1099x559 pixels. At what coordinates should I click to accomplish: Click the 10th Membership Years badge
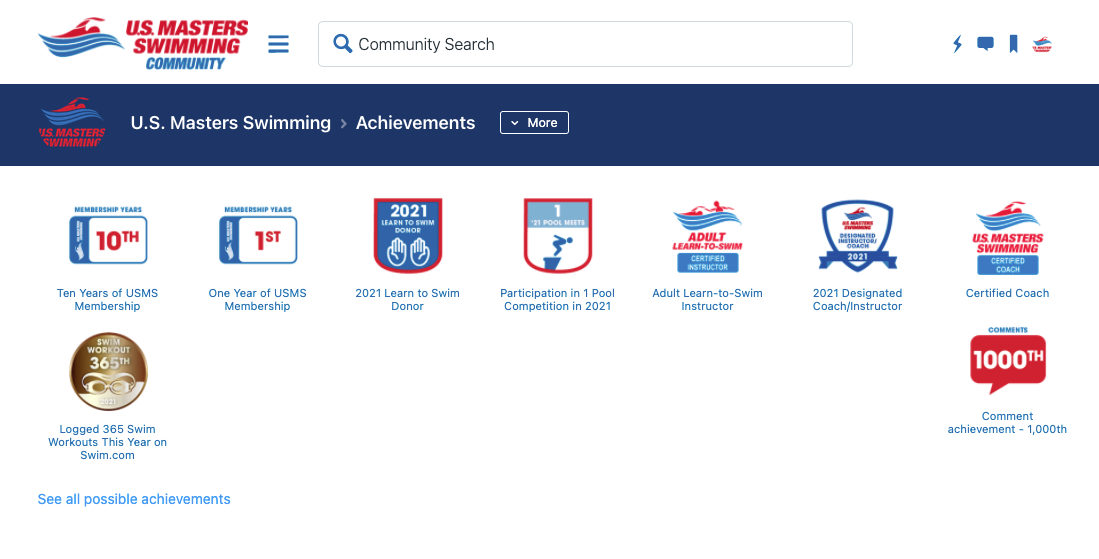click(108, 235)
